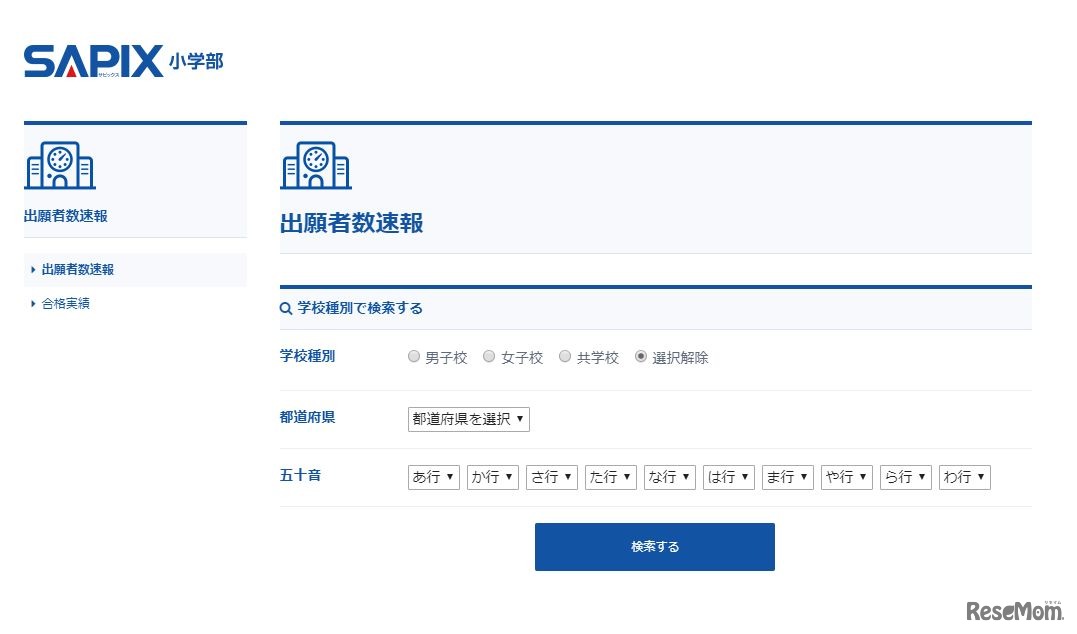The image size is (1077, 634).
Task: Select the 選択解除 radio button
Action: click(x=641, y=356)
